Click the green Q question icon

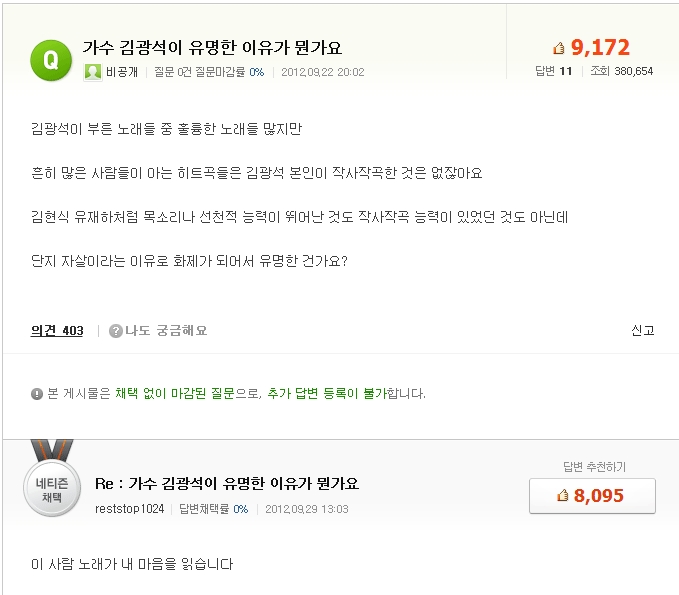pos(51,60)
